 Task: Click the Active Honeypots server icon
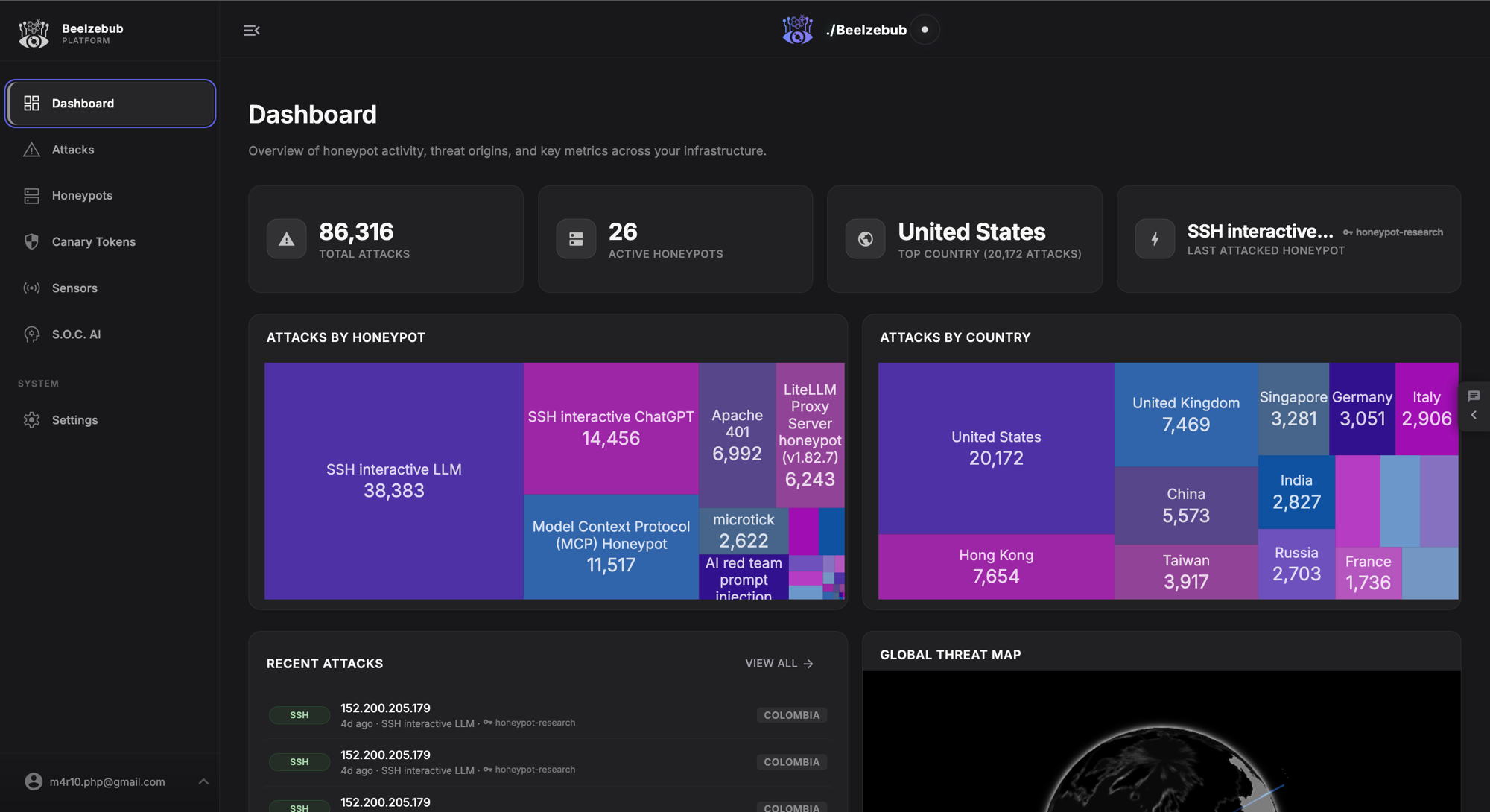[x=576, y=239]
